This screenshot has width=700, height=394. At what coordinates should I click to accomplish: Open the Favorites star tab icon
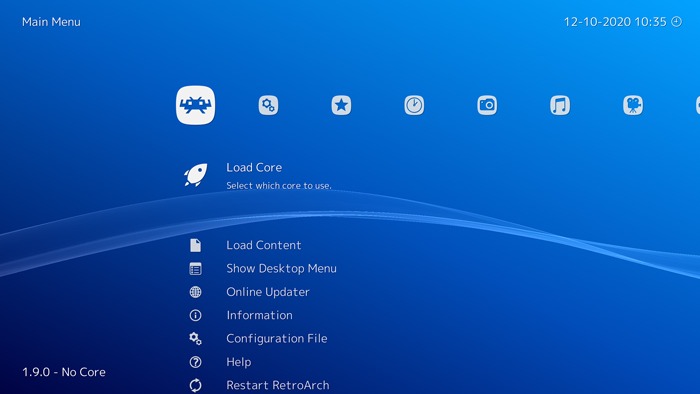[x=341, y=105]
